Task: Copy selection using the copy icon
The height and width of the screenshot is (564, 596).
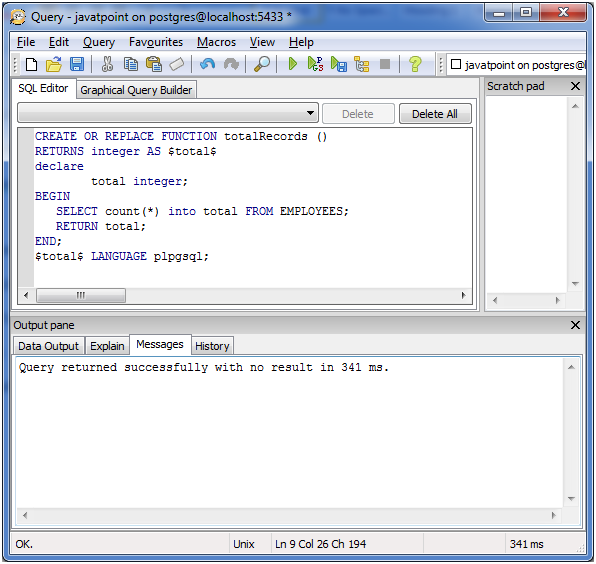Action: pyautogui.click(x=131, y=65)
